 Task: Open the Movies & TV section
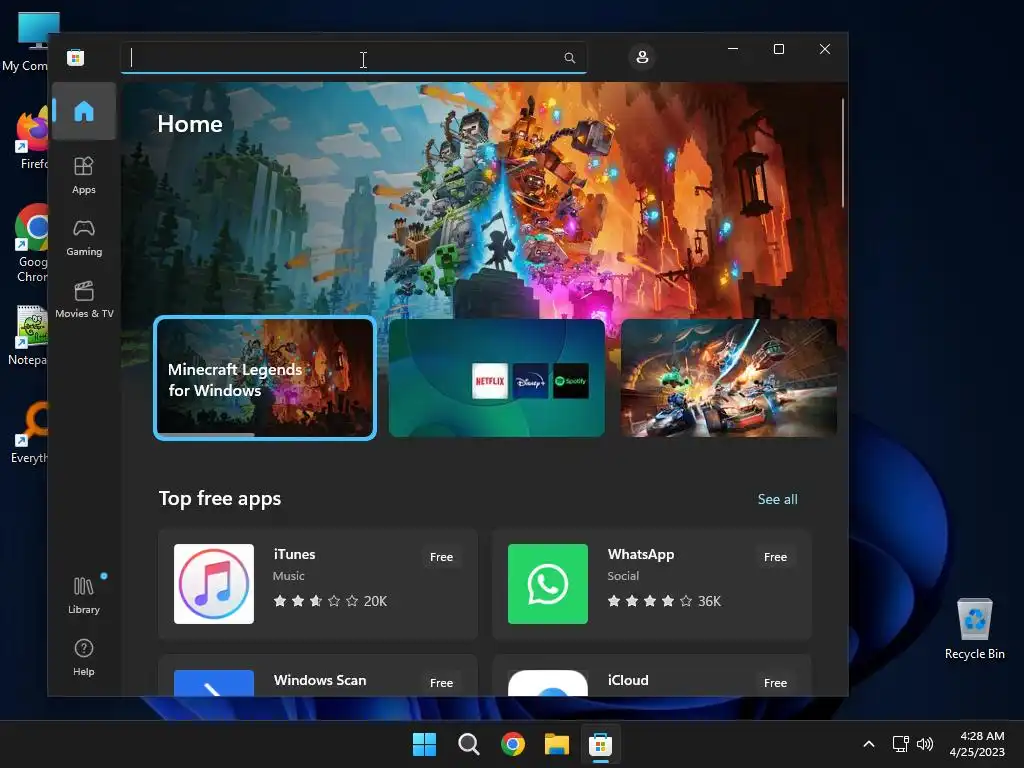(x=84, y=300)
